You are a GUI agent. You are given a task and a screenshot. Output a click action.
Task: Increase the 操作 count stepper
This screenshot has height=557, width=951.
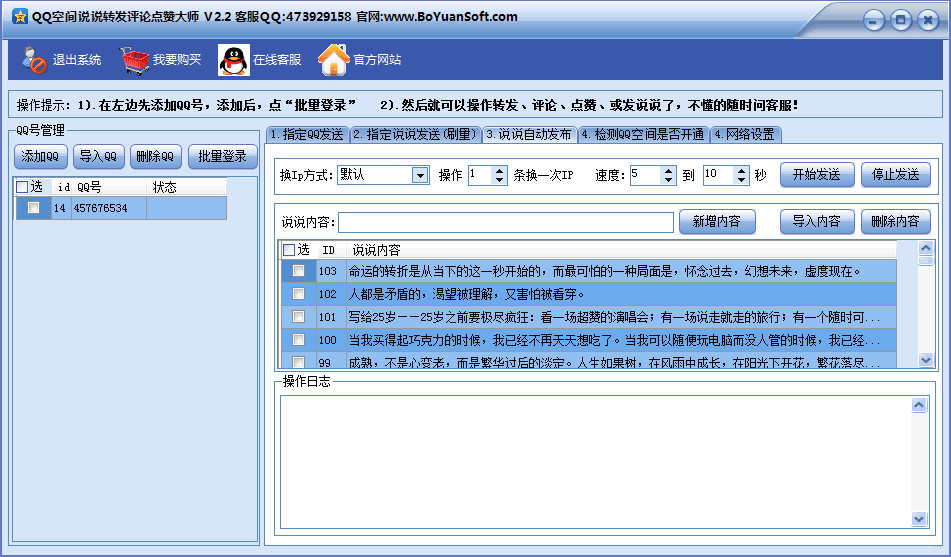coord(499,171)
